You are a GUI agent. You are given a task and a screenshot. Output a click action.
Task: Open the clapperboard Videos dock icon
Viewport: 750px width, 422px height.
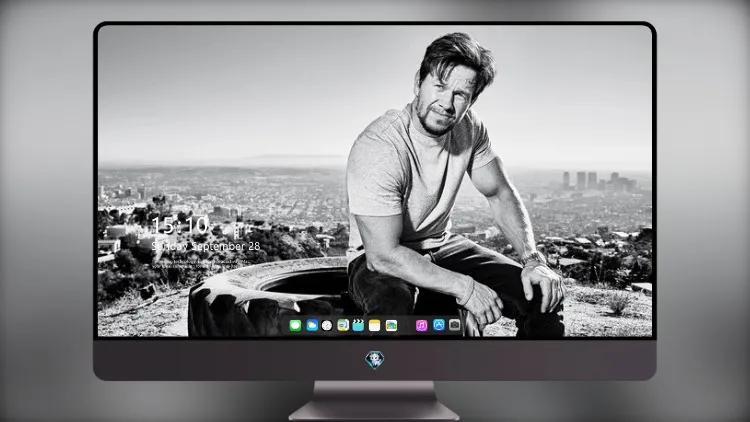tap(358, 325)
